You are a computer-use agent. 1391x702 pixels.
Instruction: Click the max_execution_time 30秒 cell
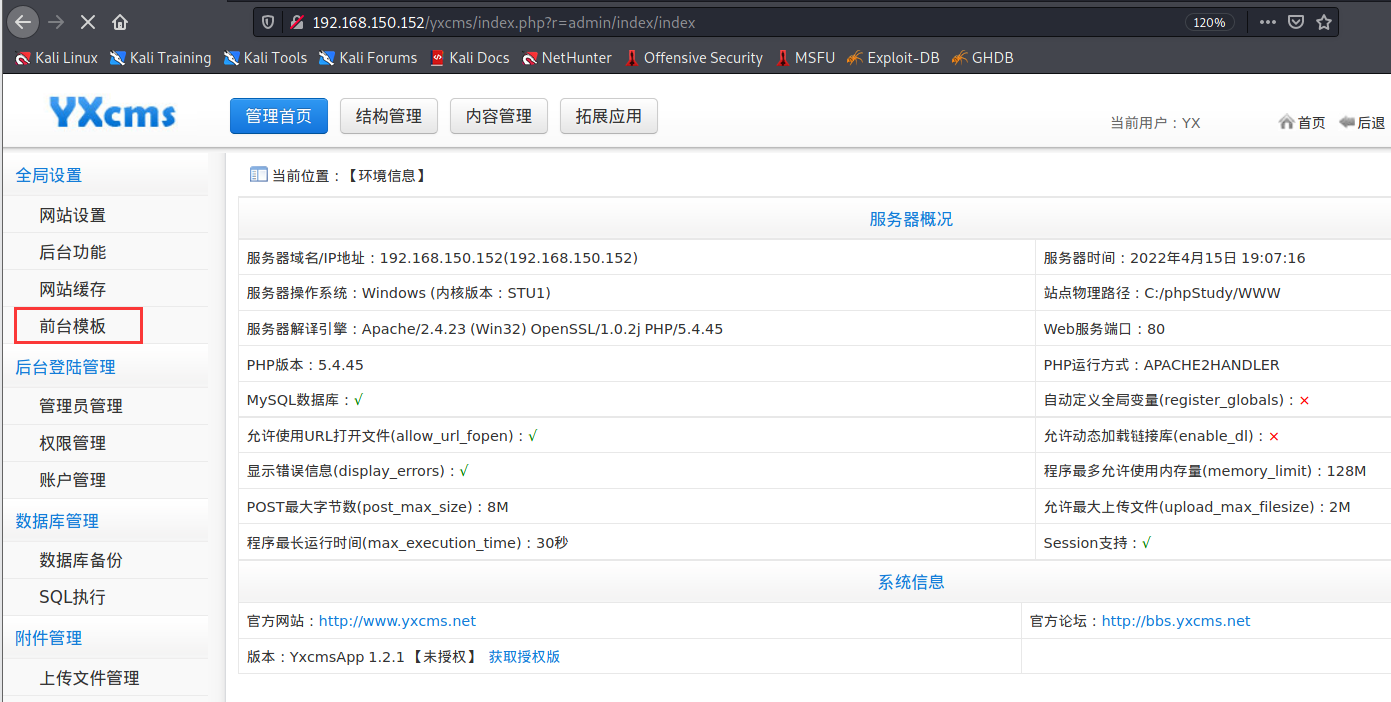(x=637, y=543)
